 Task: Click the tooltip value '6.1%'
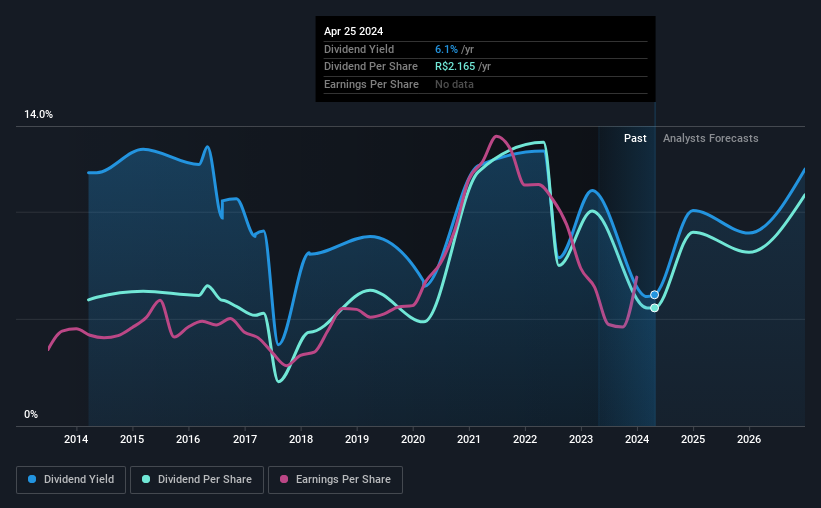pyautogui.click(x=446, y=49)
